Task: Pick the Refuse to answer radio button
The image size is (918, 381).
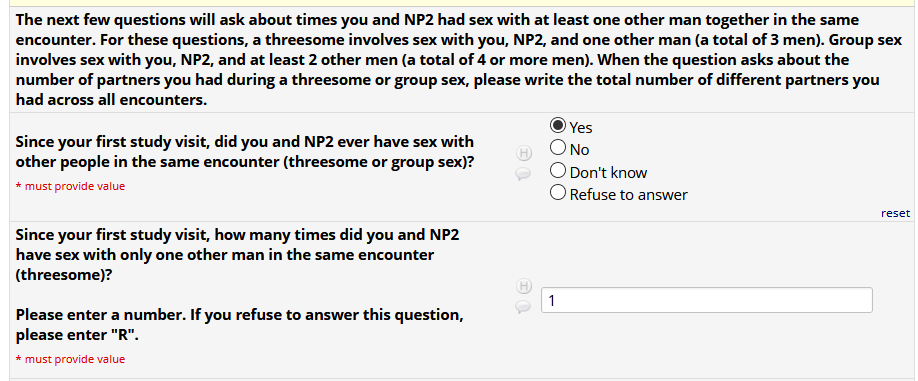Action: pos(558,192)
